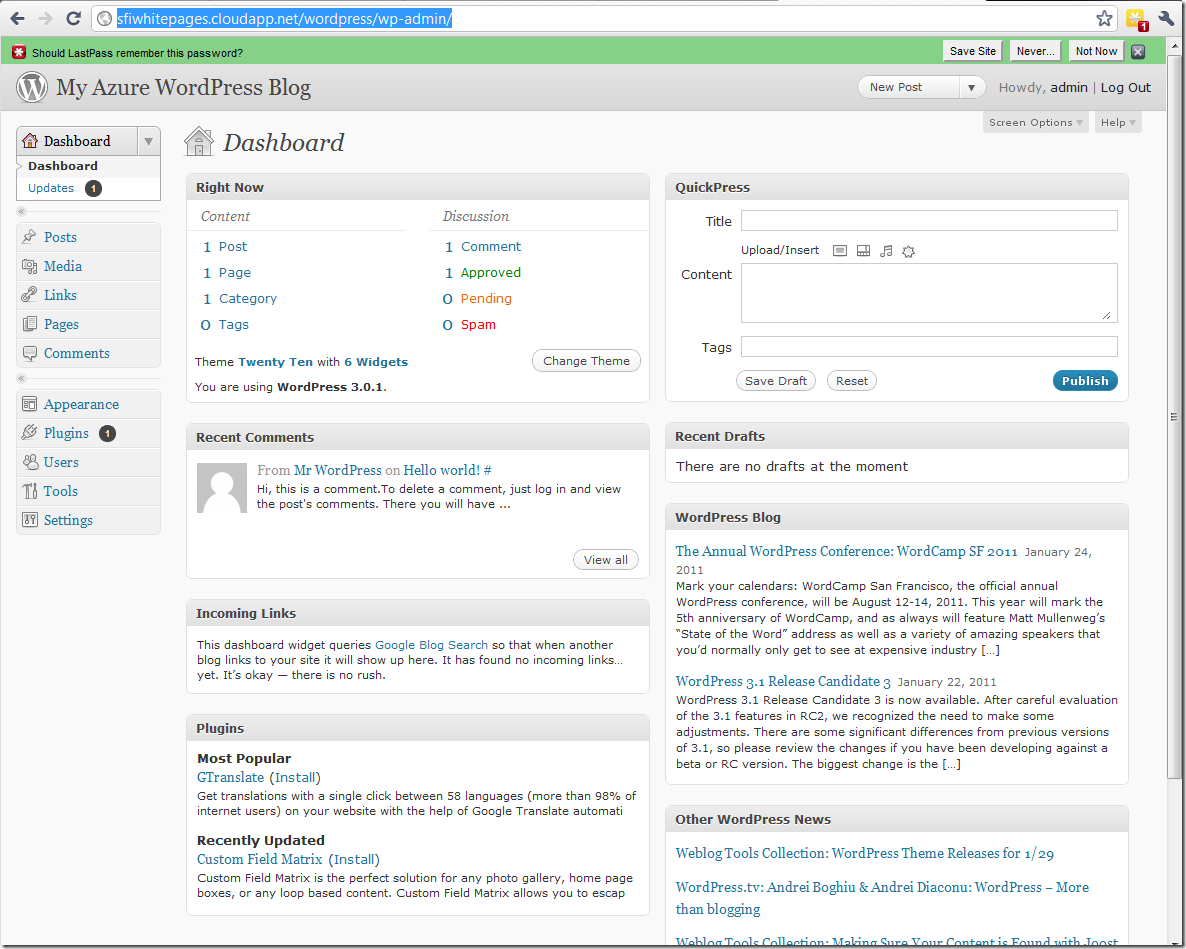Click Save Draft in QuickPress
This screenshot has width=1186, height=949.
click(x=775, y=380)
